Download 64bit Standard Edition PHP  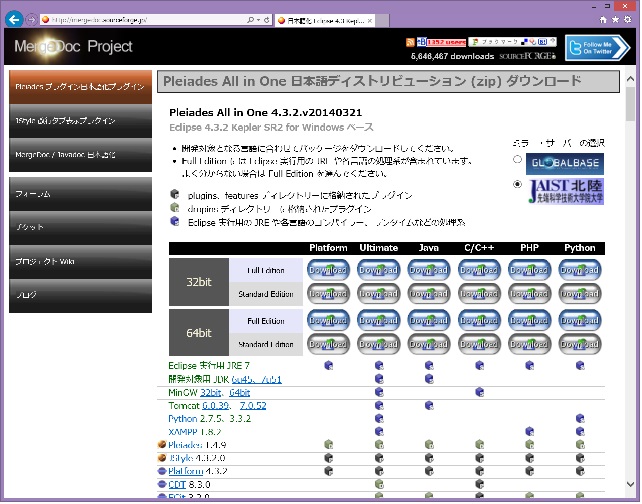(x=529, y=345)
